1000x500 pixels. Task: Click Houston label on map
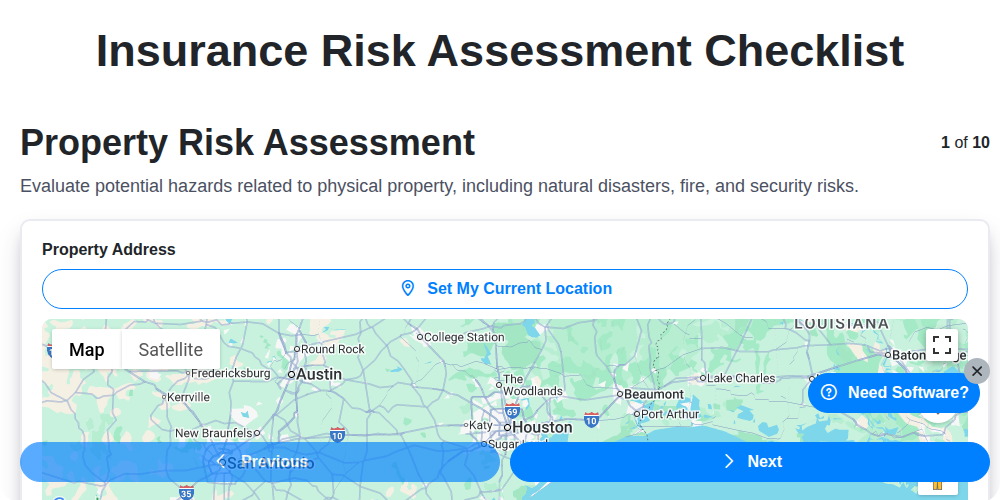click(x=543, y=427)
